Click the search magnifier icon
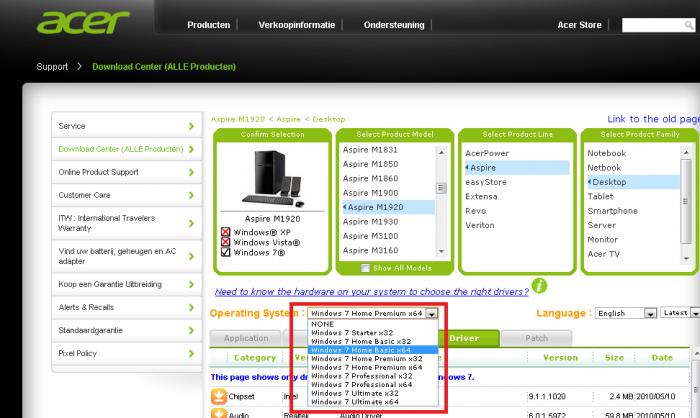The image size is (700, 418). click(689, 25)
